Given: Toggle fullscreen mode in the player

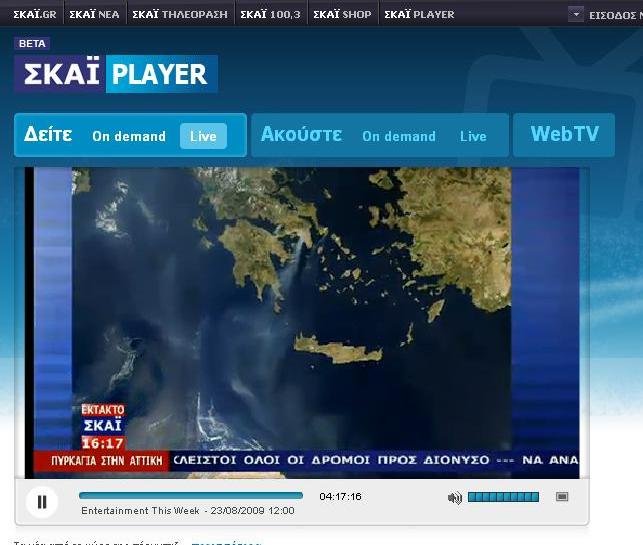Looking at the screenshot, I should (562, 497).
